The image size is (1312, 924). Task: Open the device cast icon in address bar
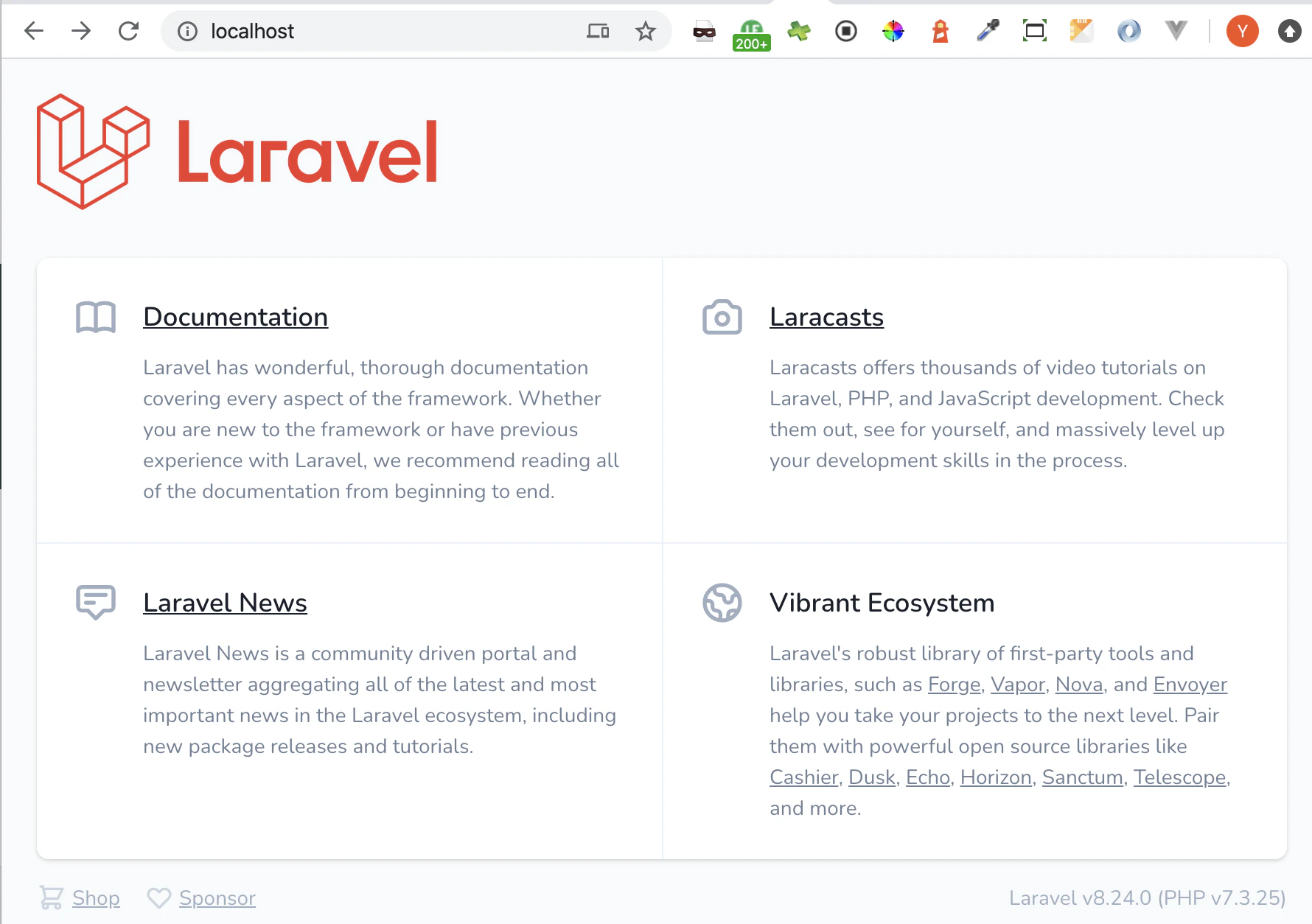click(x=598, y=31)
